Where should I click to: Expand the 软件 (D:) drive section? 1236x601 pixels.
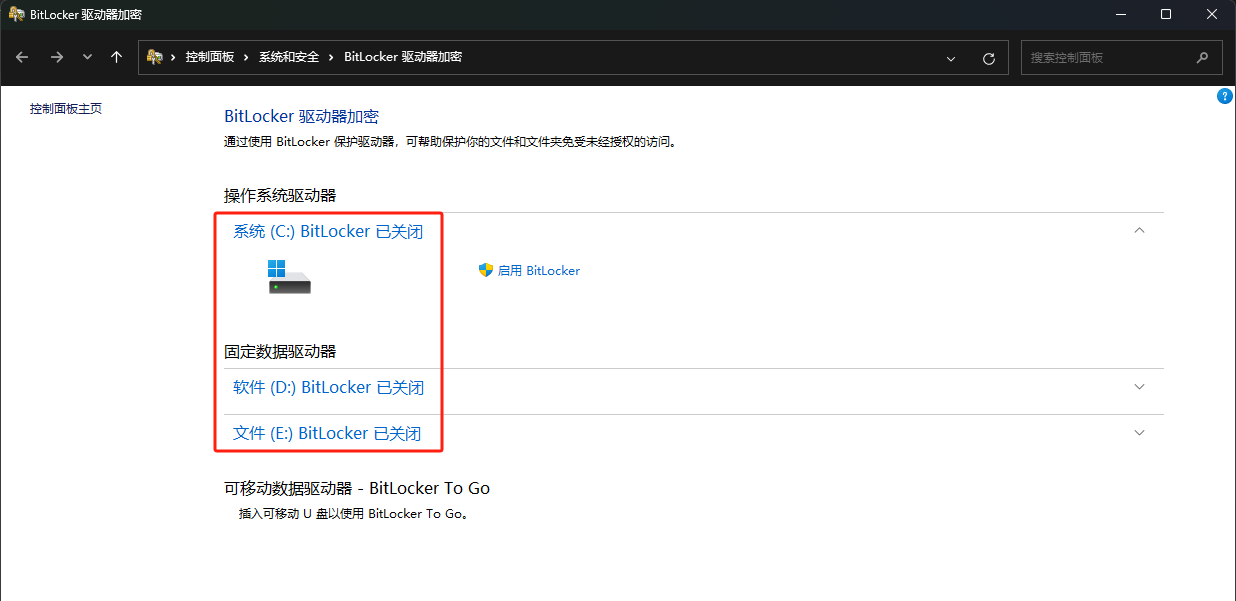pyautogui.click(x=1139, y=387)
